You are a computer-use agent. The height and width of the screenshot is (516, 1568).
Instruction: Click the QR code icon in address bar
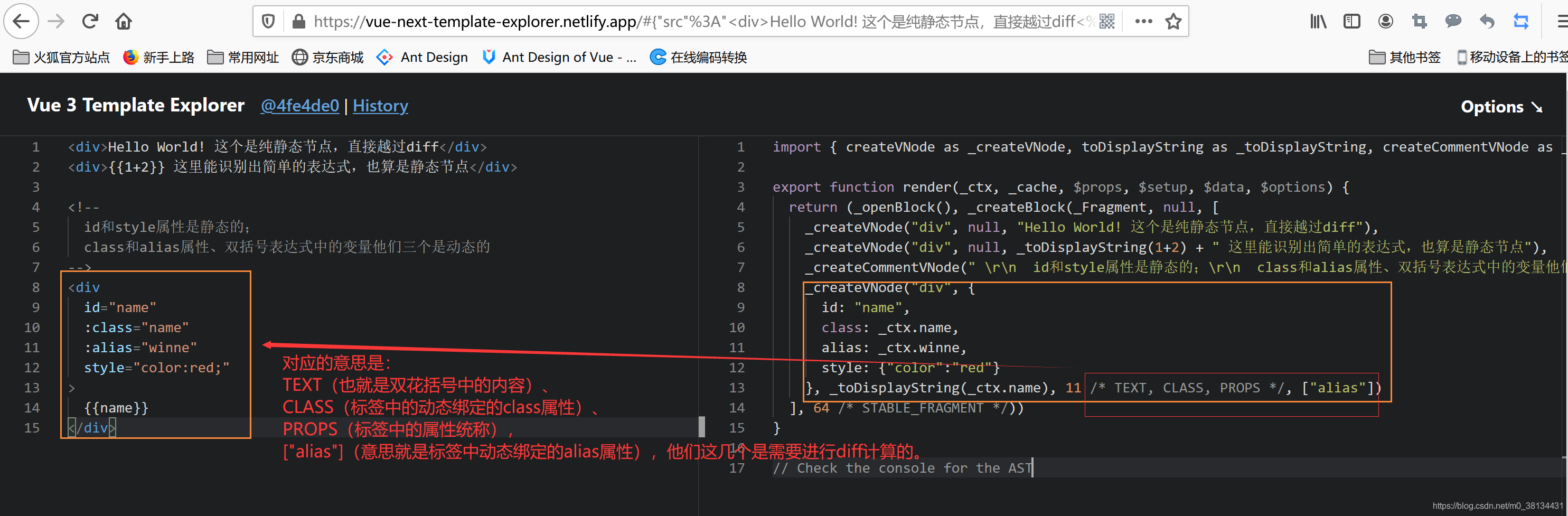point(1107,22)
